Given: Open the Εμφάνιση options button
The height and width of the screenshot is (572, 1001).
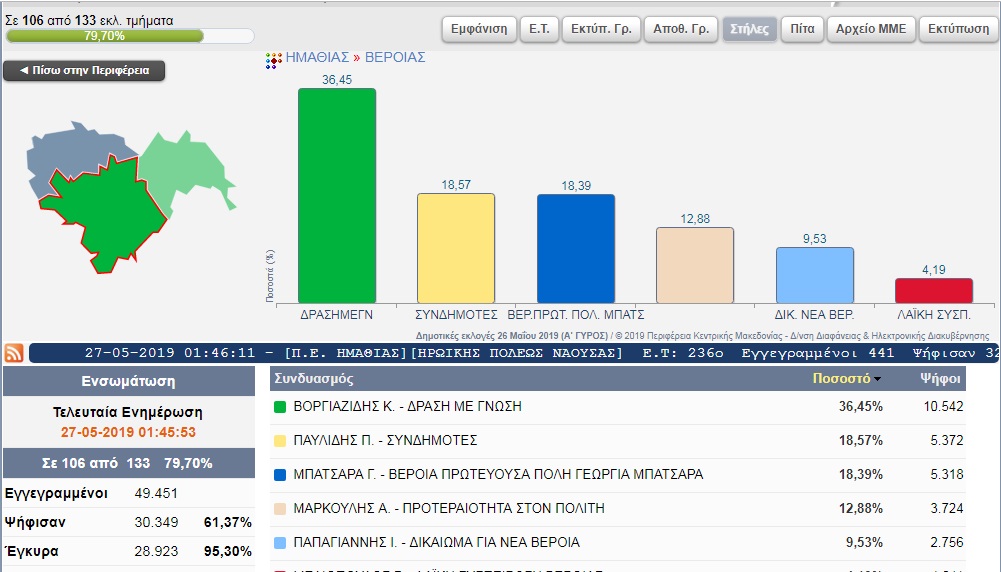Looking at the screenshot, I should [478, 29].
